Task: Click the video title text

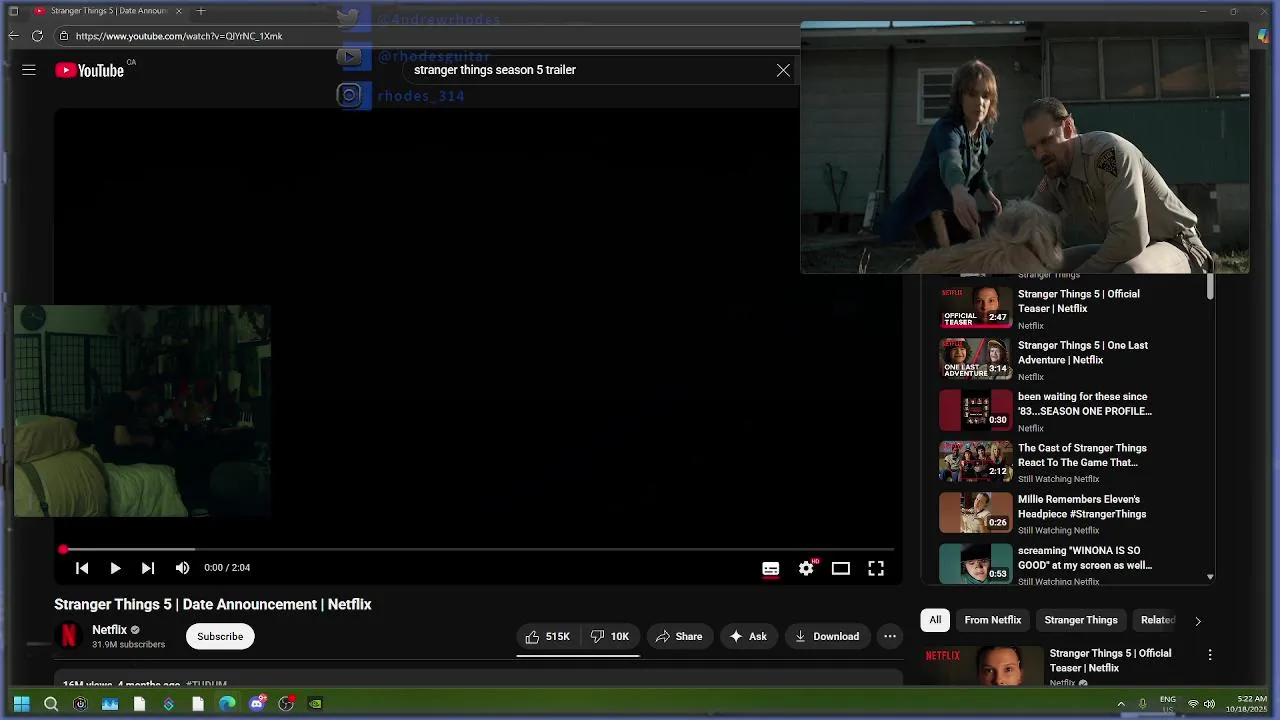Action: click(x=213, y=604)
